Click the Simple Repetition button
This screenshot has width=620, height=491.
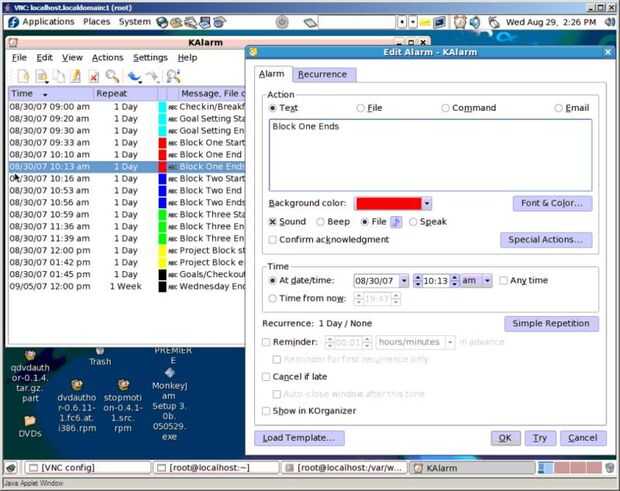(551, 323)
